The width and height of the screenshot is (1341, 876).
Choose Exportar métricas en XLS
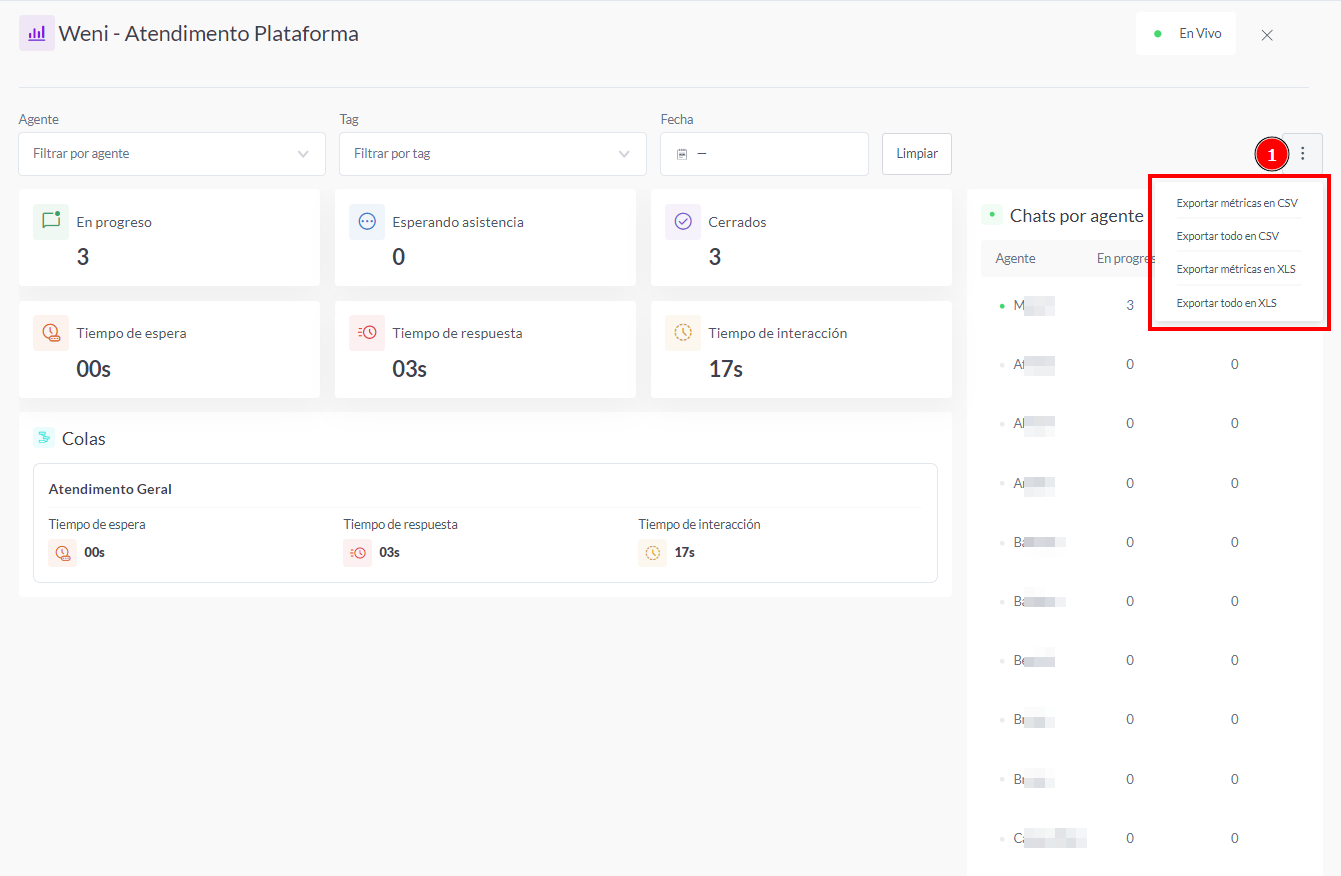[x=1236, y=269]
